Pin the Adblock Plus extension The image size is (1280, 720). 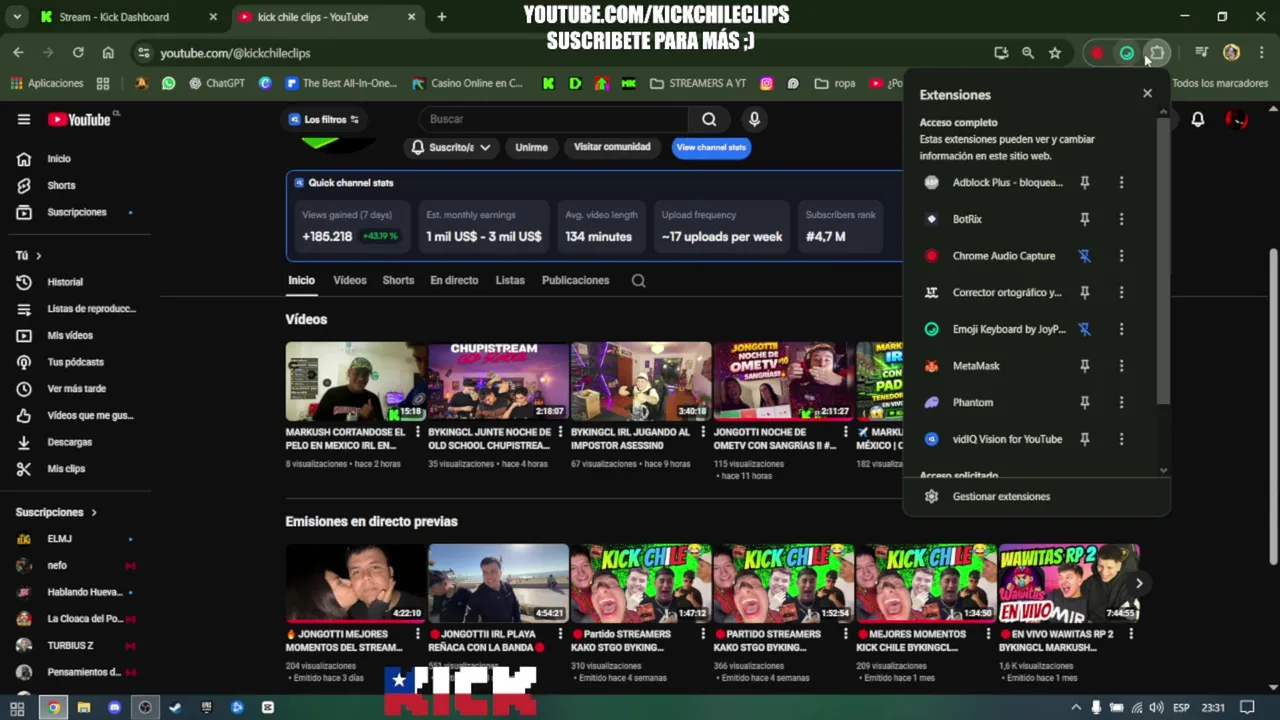pyautogui.click(x=1084, y=182)
